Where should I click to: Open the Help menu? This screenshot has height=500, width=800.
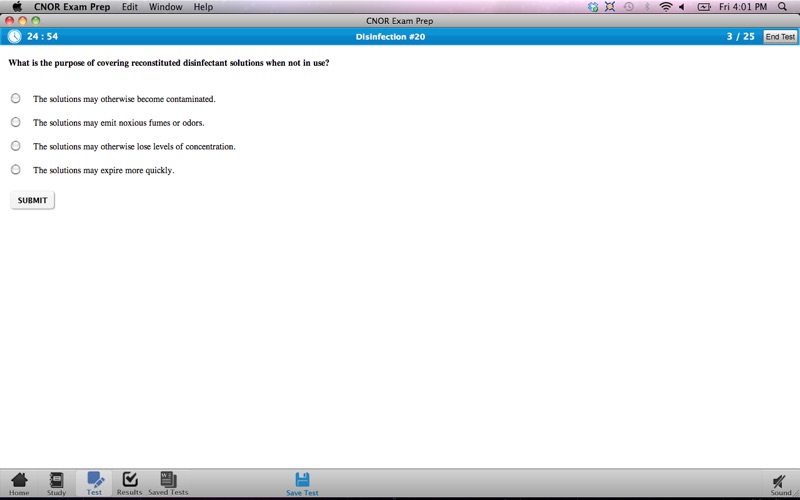(x=203, y=7)
